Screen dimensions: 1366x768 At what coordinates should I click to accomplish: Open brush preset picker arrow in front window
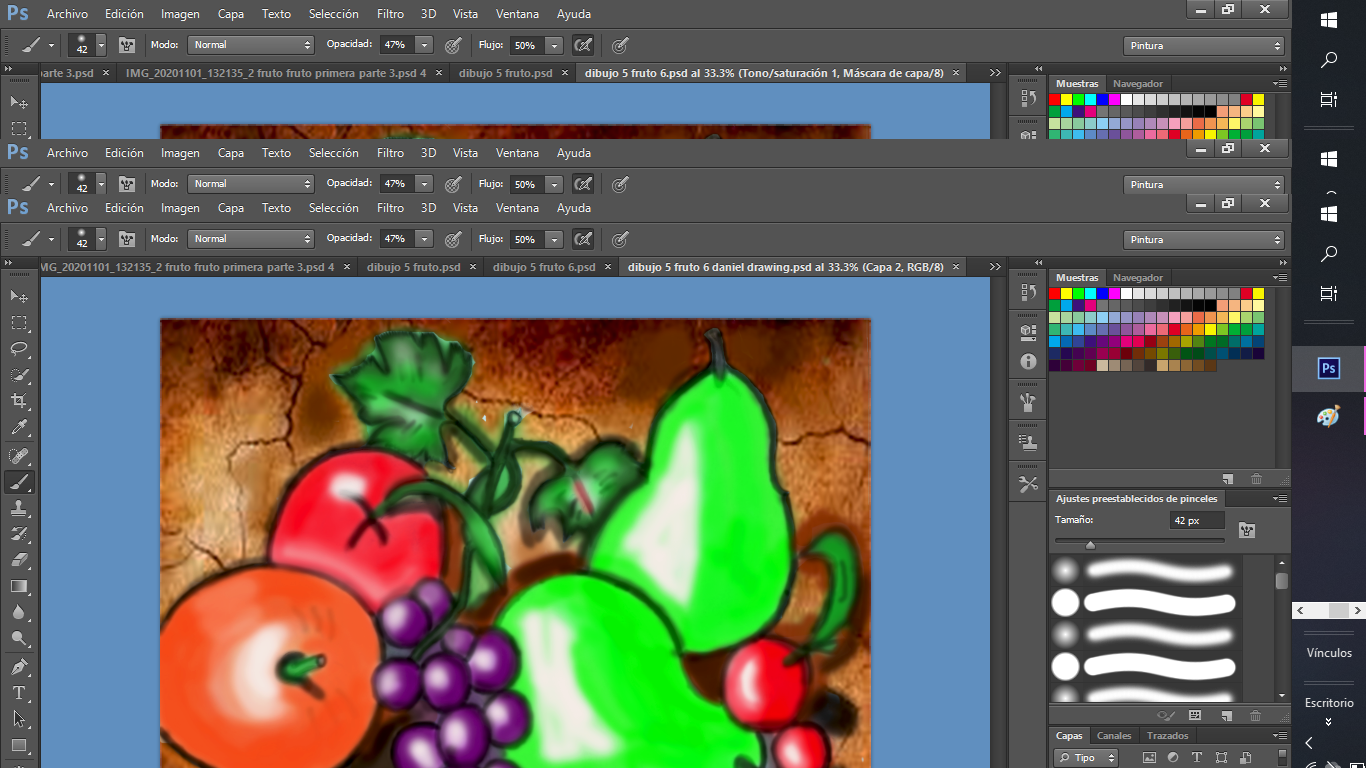click(x=101, y=239)
